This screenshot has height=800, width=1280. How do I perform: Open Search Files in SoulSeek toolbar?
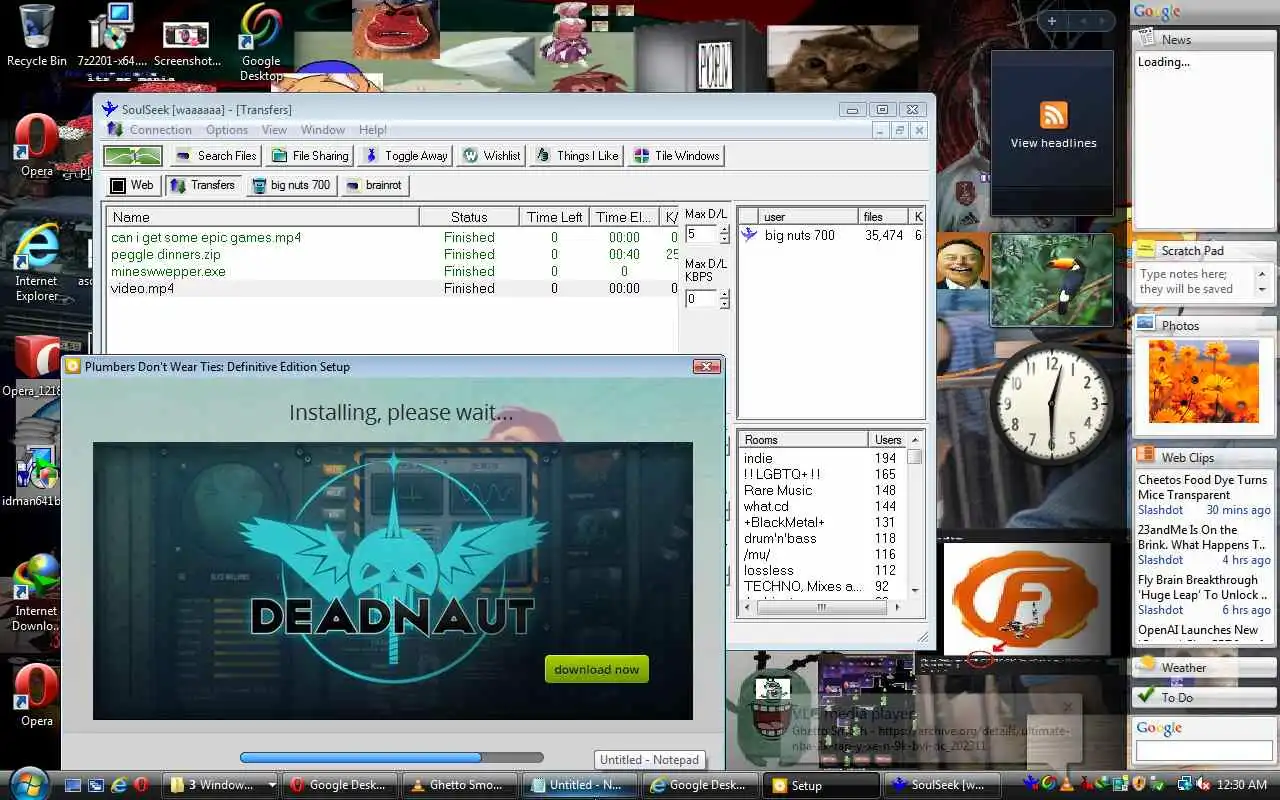[x=216, y=156]
